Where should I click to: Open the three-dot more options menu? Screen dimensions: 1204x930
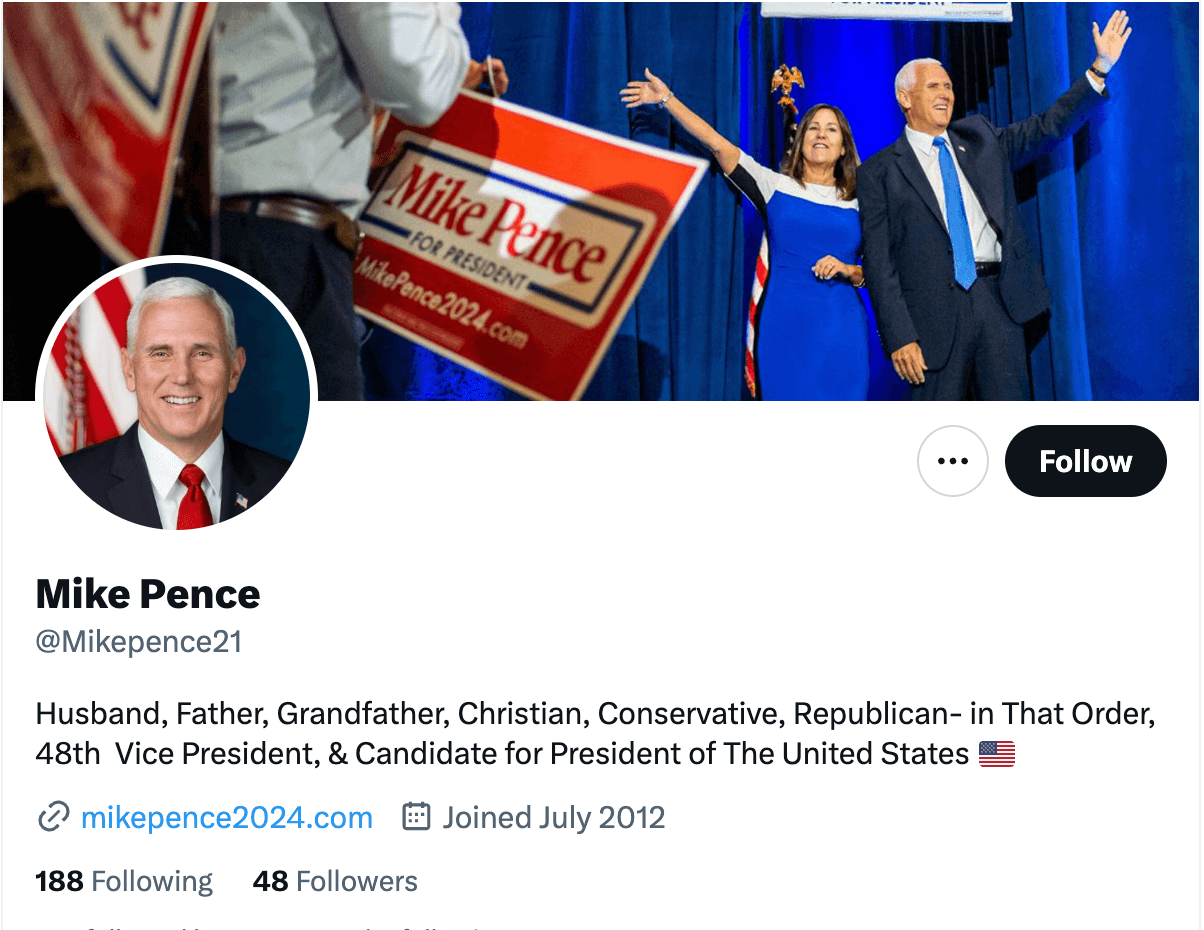[x=952, y=461]
